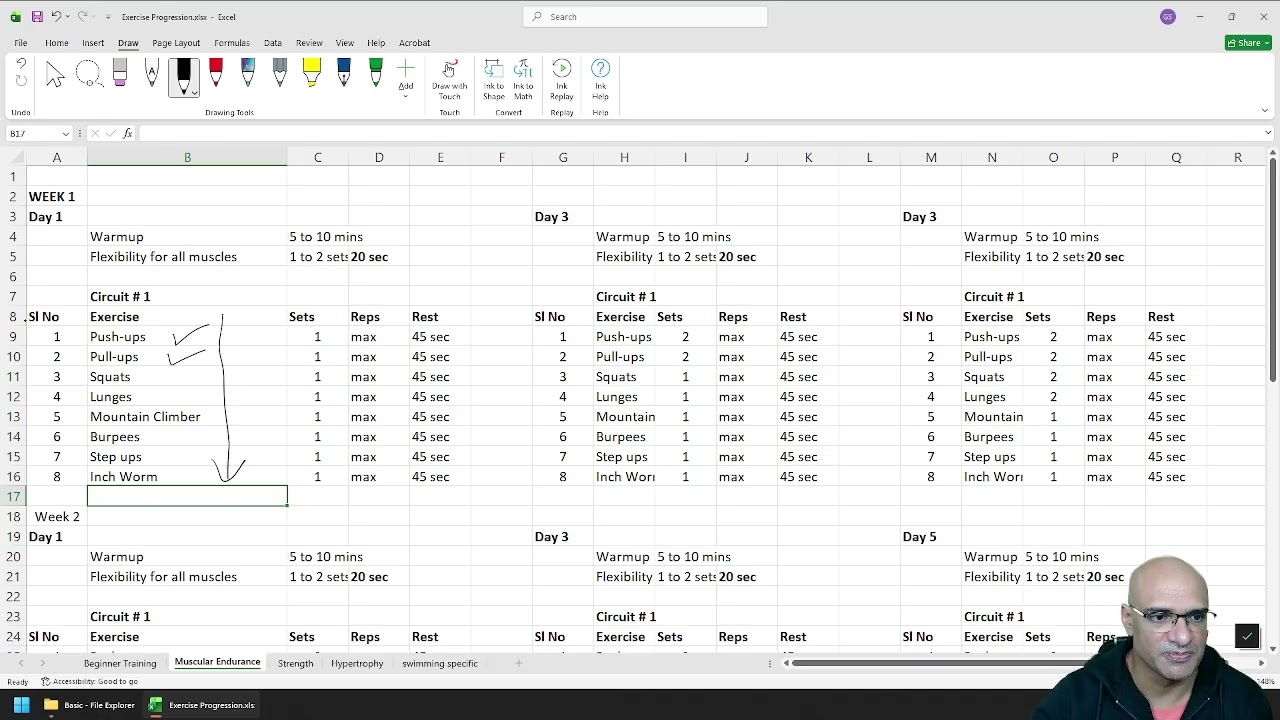Click the Undo arrow in quick access toolbar
Viewport: 1280px width, 720px height.
[x=56, y=17]
